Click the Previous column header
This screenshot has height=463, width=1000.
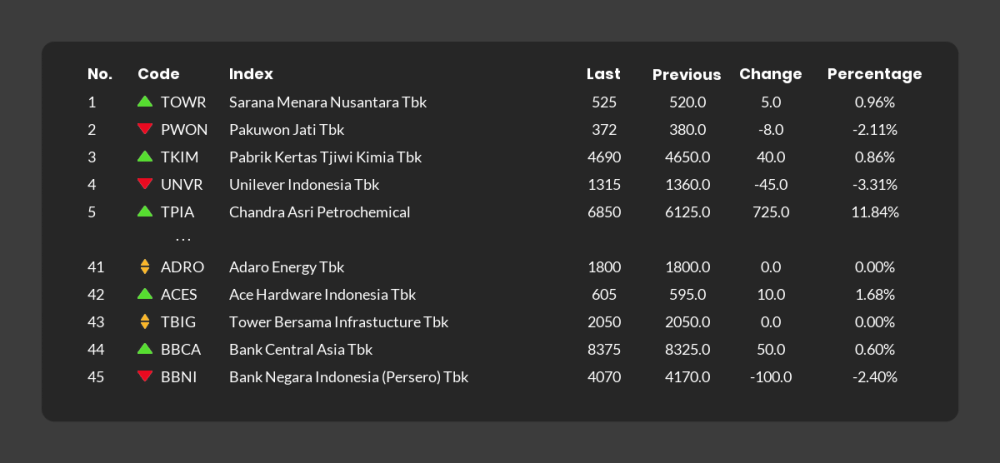point(686,75)
